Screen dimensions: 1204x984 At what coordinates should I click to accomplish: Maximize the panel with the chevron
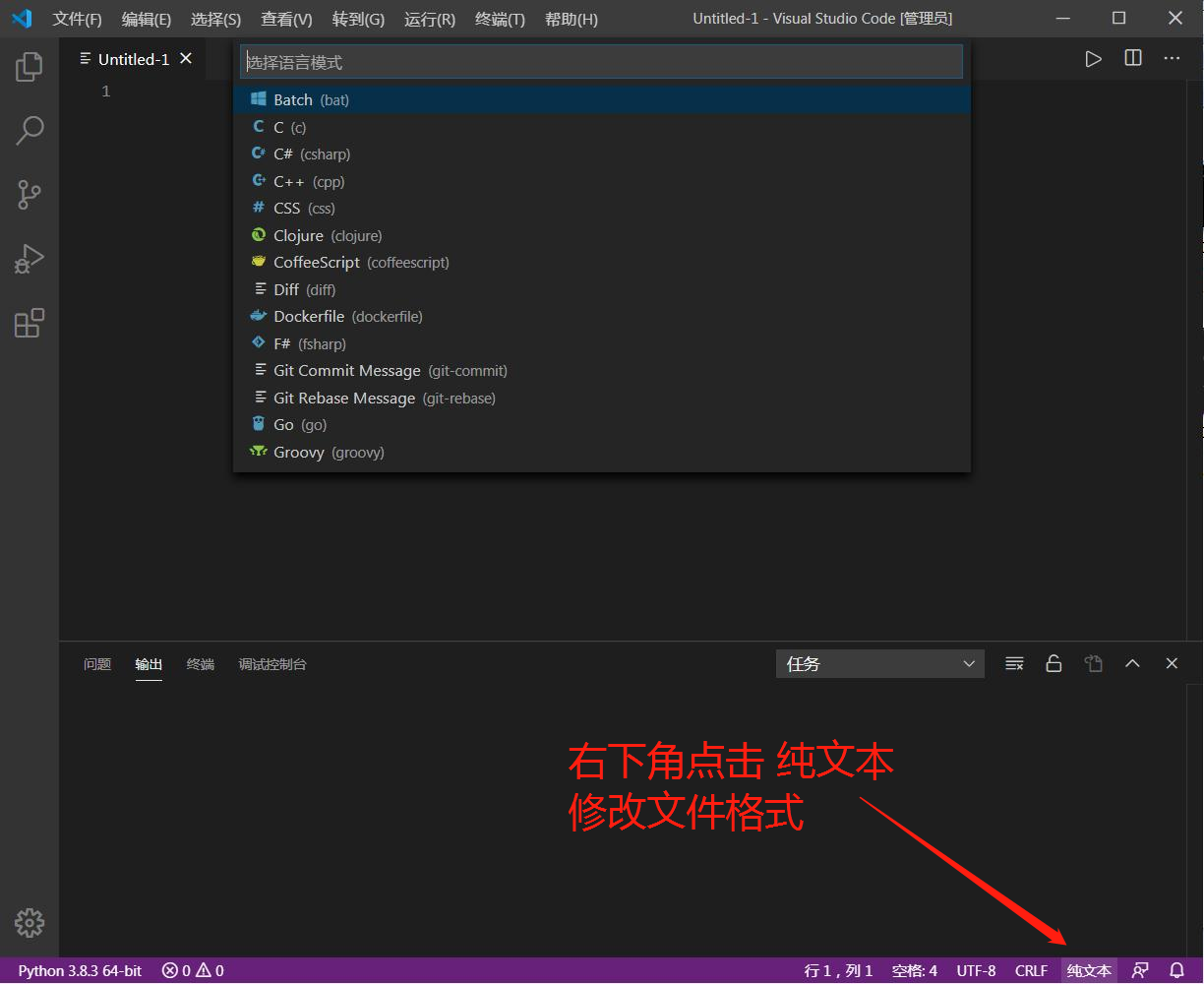1132,663
